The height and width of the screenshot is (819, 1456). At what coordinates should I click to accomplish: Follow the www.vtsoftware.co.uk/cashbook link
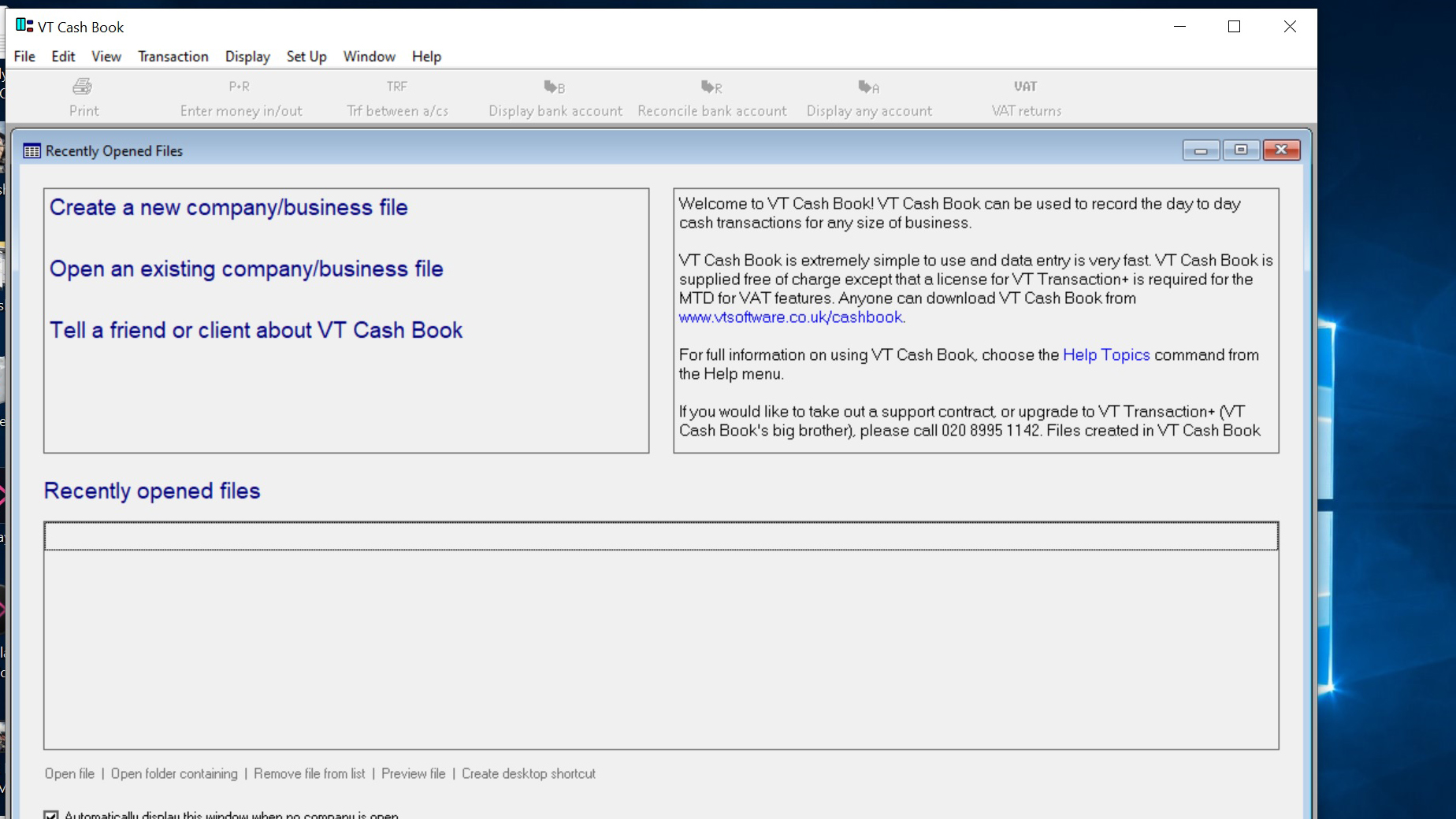click(x=790, y=317)
